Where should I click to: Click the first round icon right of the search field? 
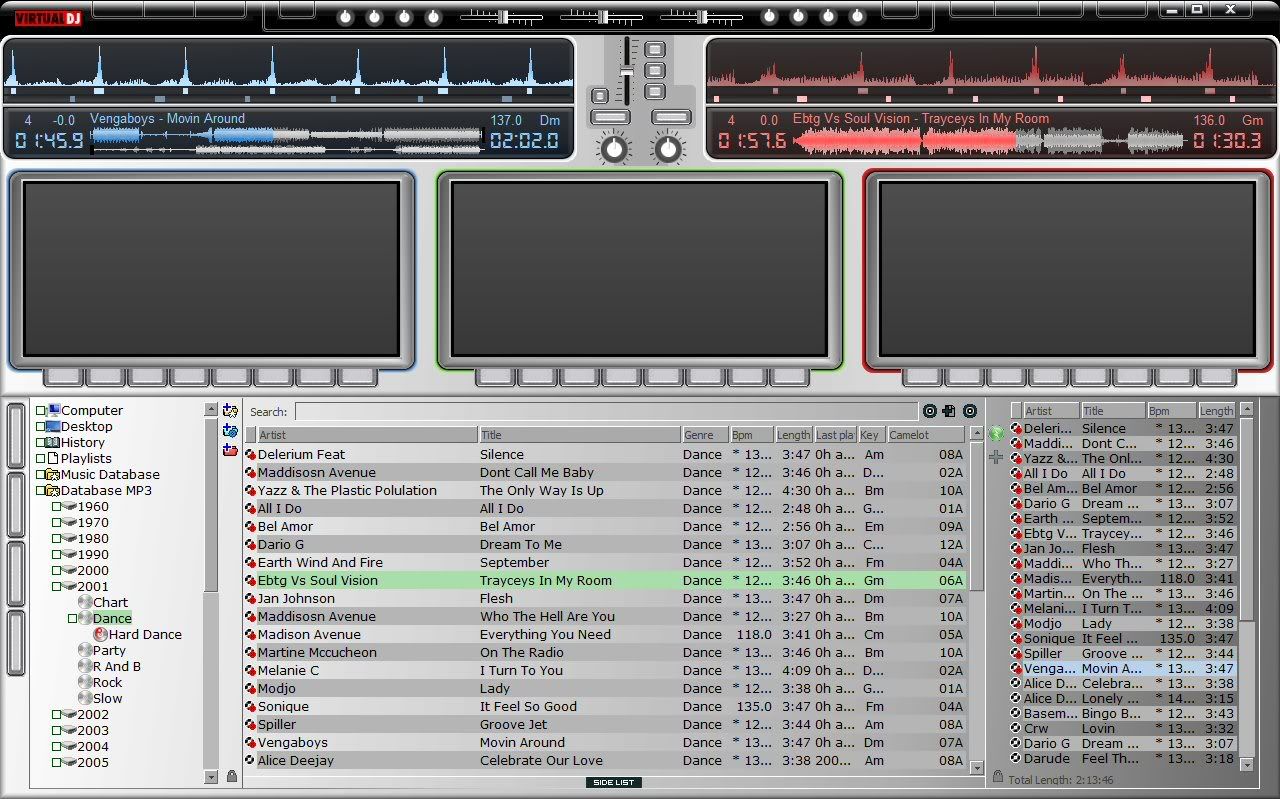(930, 411)
